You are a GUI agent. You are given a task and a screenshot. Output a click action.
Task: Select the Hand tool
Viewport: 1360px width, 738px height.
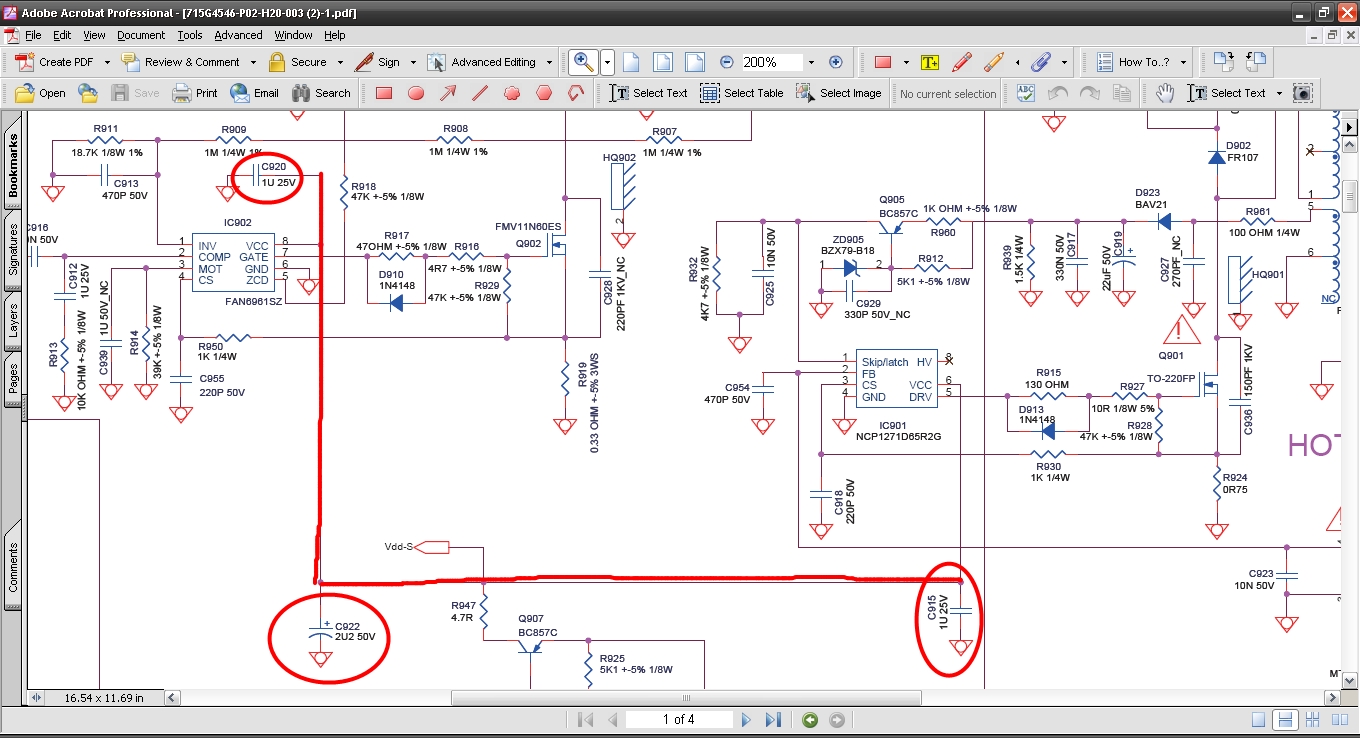point(1165,93)
